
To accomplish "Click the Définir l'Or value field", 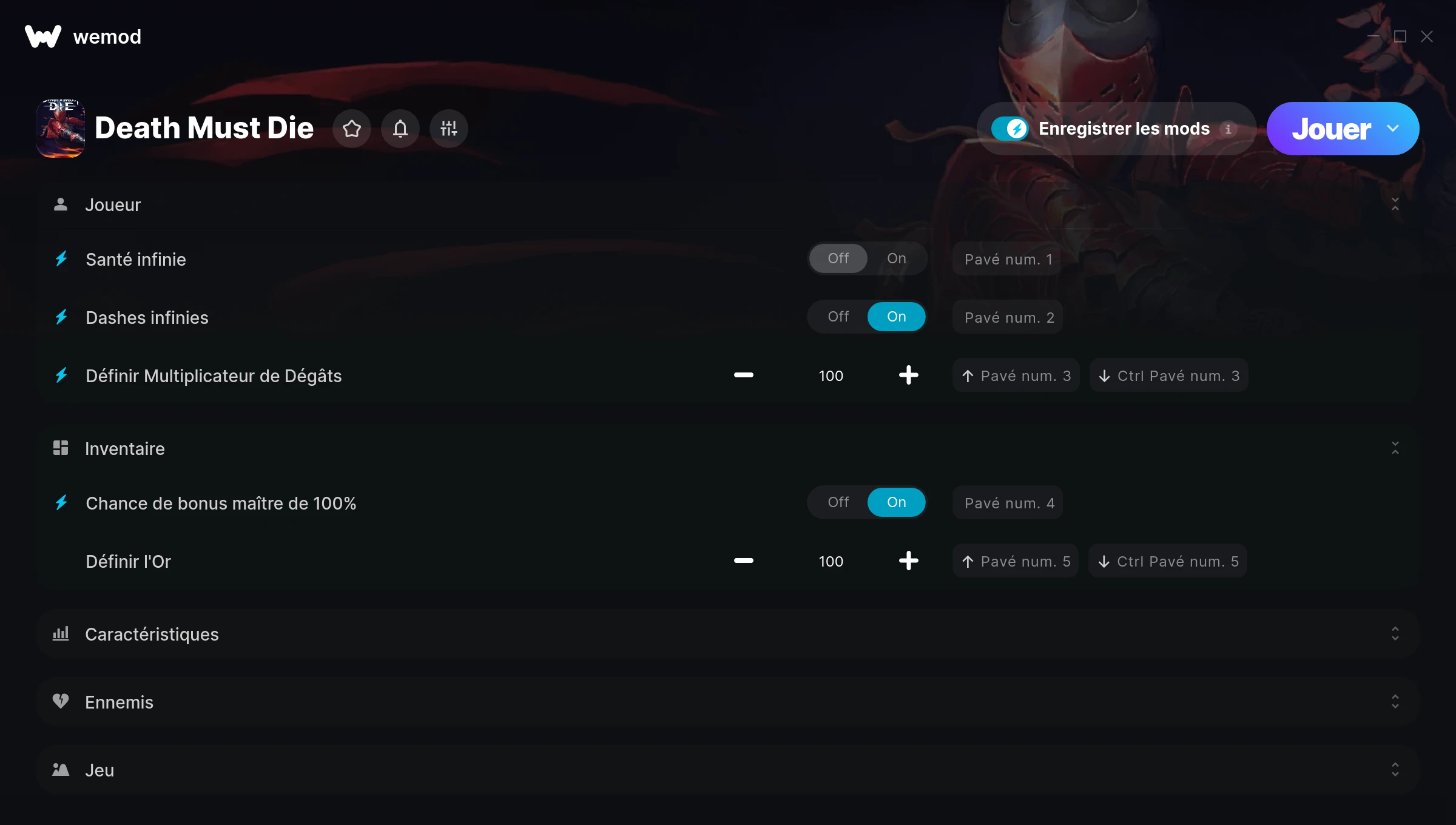I will [831, 561].
